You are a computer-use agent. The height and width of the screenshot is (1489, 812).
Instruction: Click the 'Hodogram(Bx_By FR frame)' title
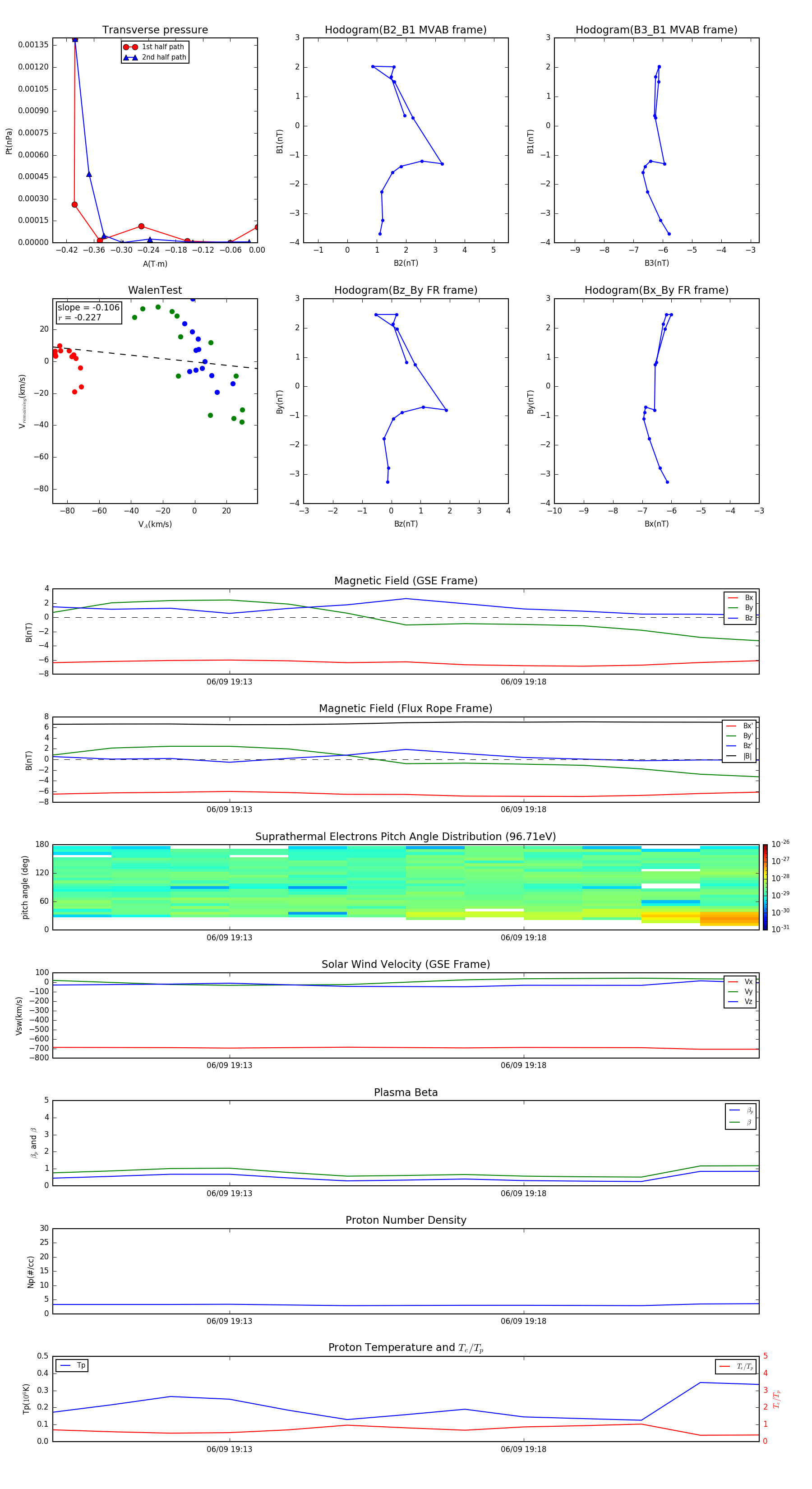656,290
